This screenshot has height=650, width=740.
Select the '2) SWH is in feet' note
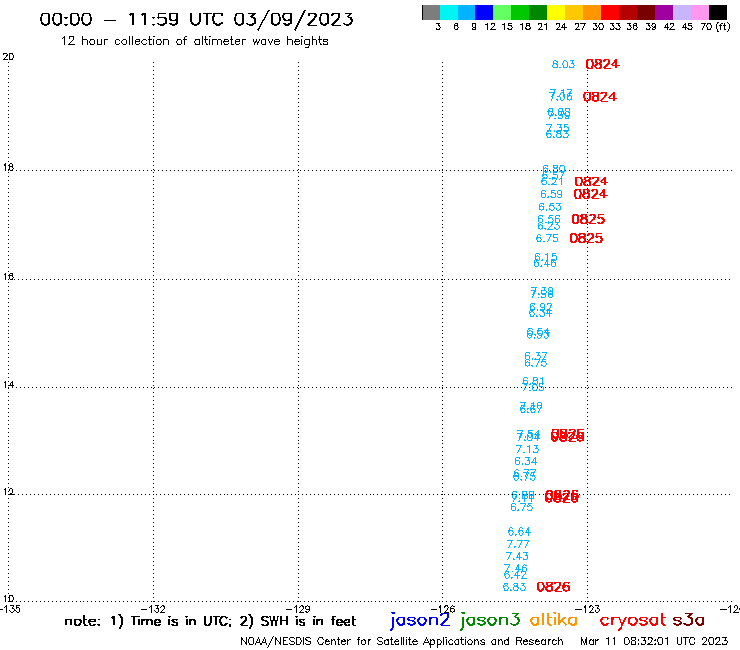[x=298, y=621]
